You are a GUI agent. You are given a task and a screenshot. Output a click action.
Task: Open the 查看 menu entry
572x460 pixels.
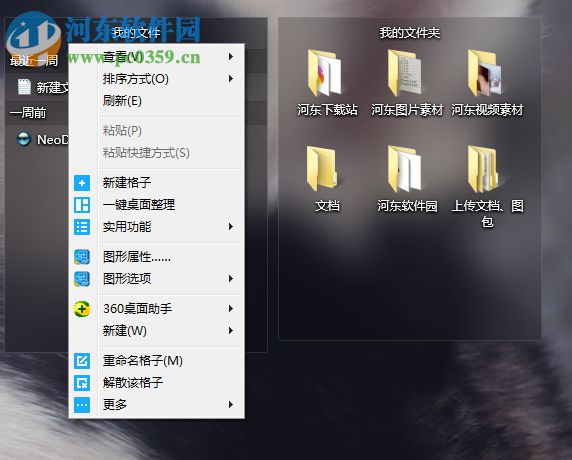(x=156, y=57)
